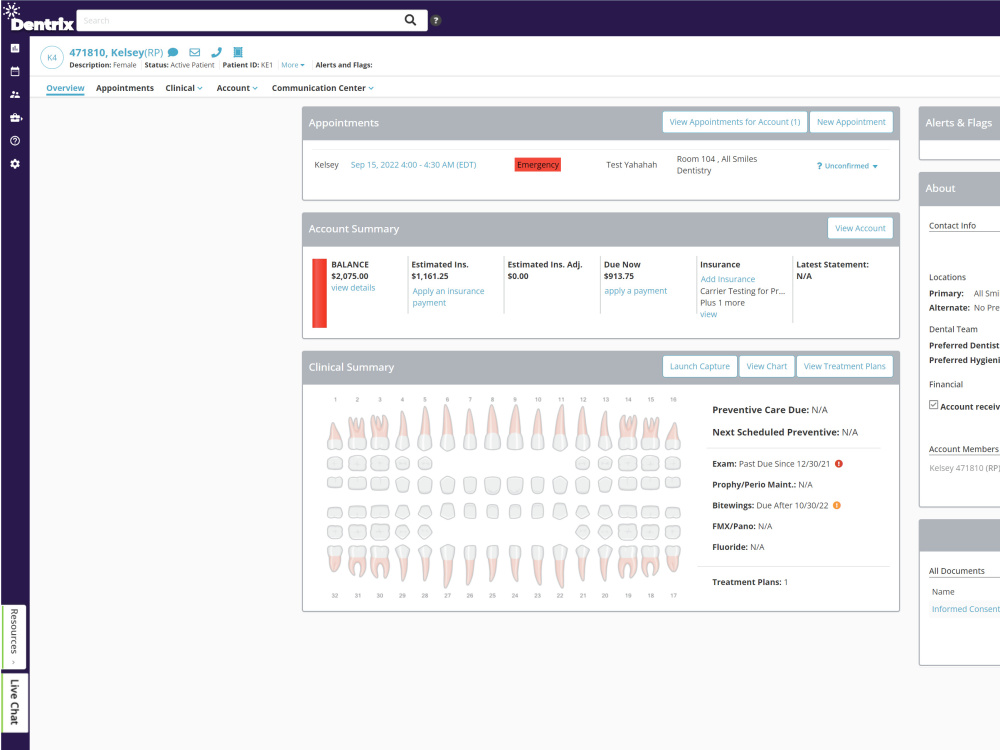Select lower tooth number 30 in chart
The width and height of the screenshot is (1000, 750).
[379, 561]
